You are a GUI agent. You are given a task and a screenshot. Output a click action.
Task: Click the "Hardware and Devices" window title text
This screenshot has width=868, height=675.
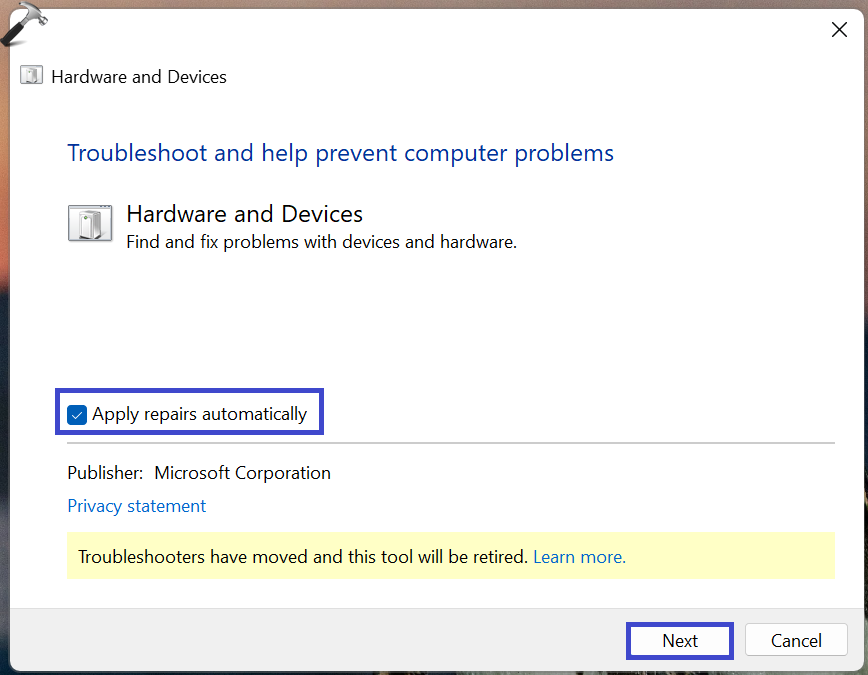(139, 77)
